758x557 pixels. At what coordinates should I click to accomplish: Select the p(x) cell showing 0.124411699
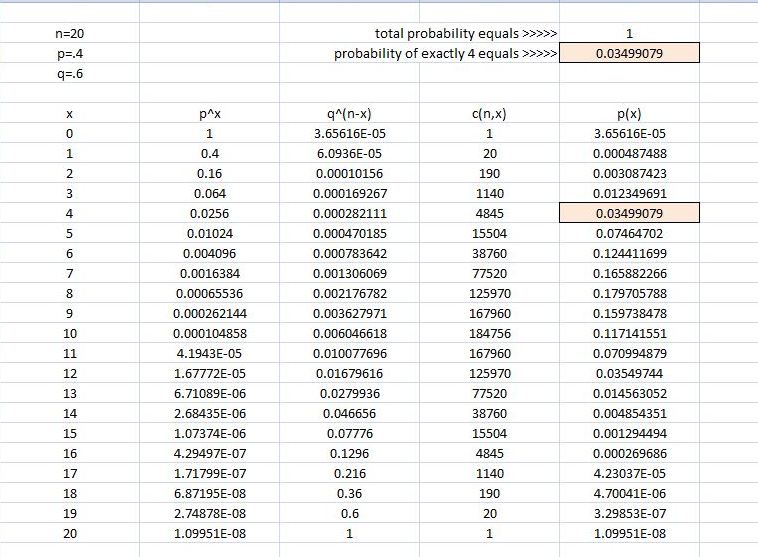[629, 253]
